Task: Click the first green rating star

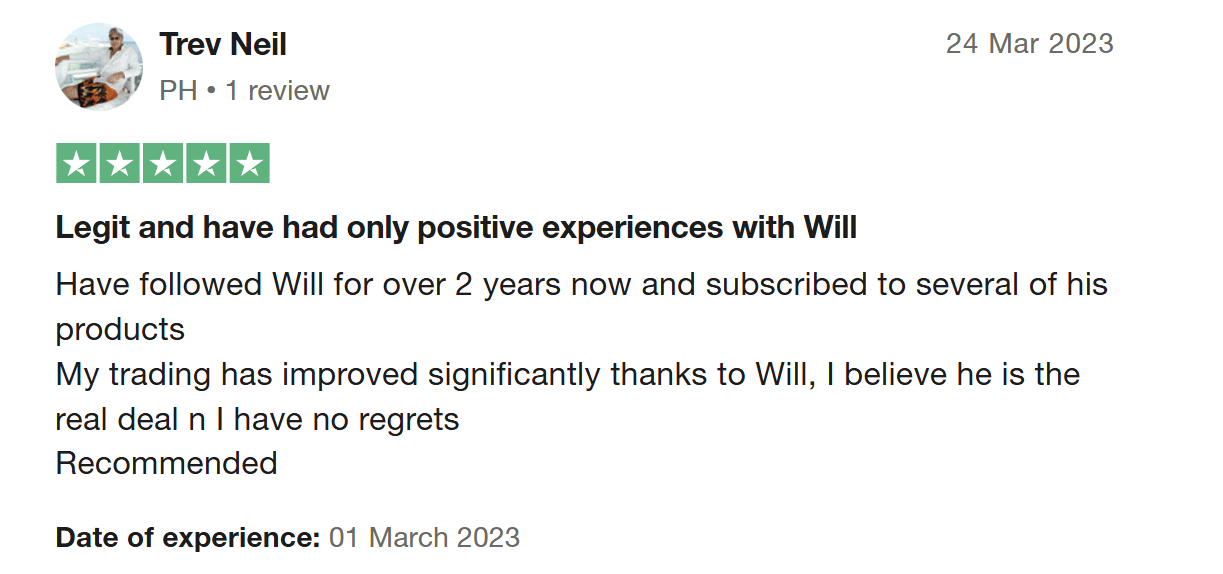Action: click(x=77, y=164)
